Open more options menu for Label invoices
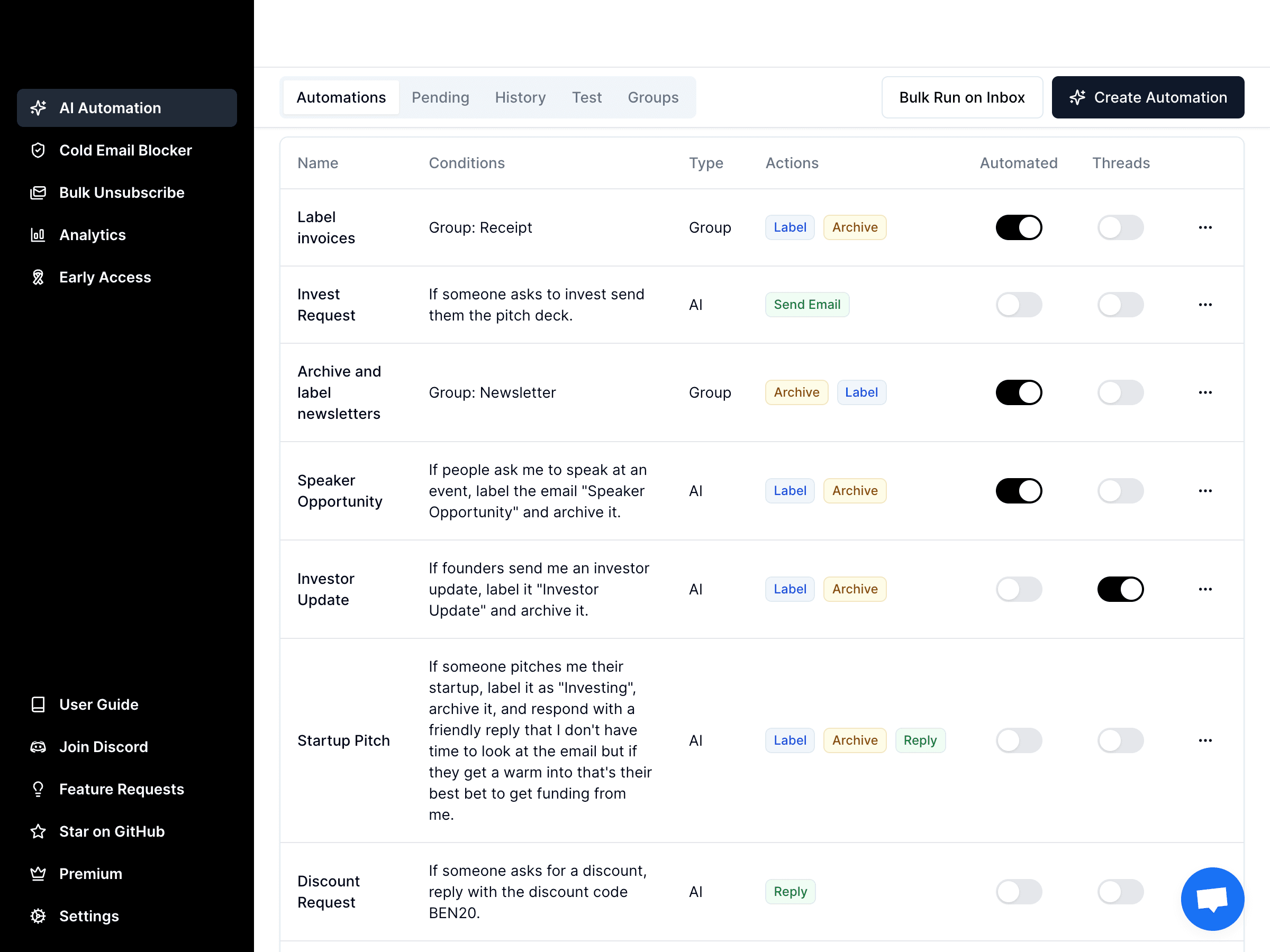 pyautogui.click(x=1205, y=227)
